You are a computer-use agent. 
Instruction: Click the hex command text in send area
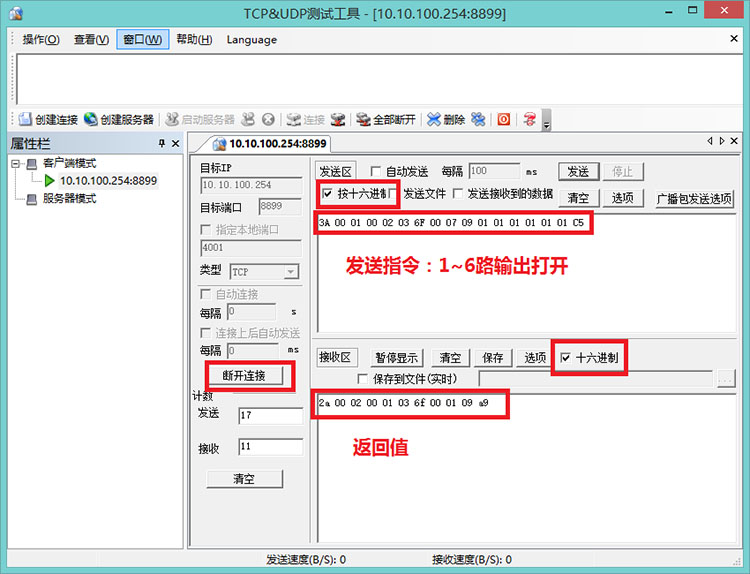[451, 222]
